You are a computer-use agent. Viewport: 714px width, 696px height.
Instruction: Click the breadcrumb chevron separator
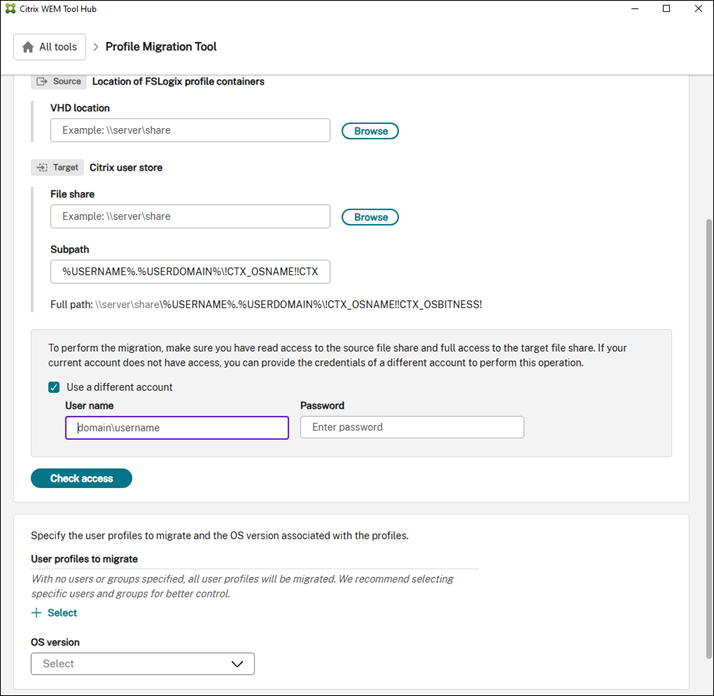96,47
